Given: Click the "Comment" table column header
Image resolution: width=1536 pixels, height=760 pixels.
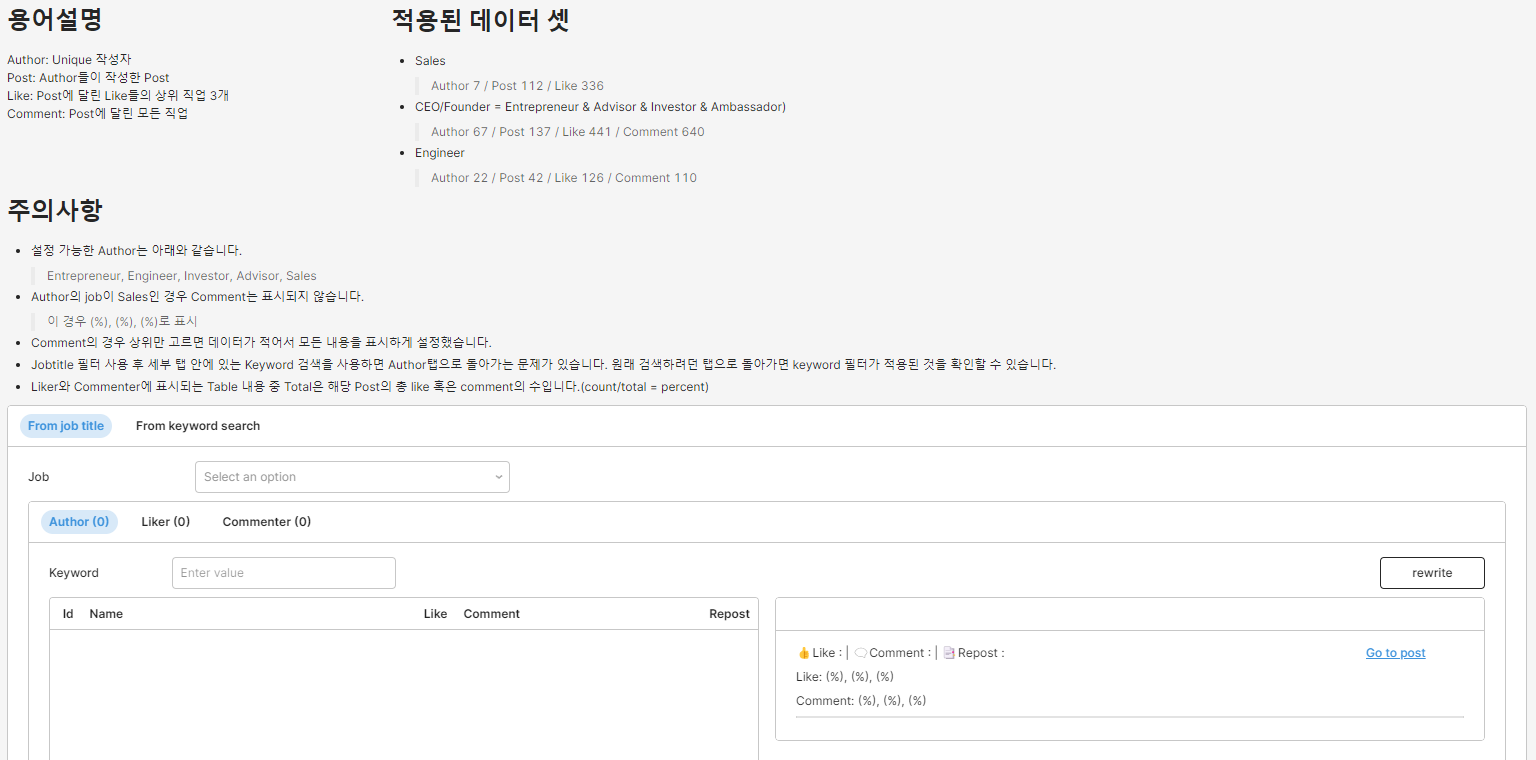Looking at the screenshot, I should click(492, 614).
